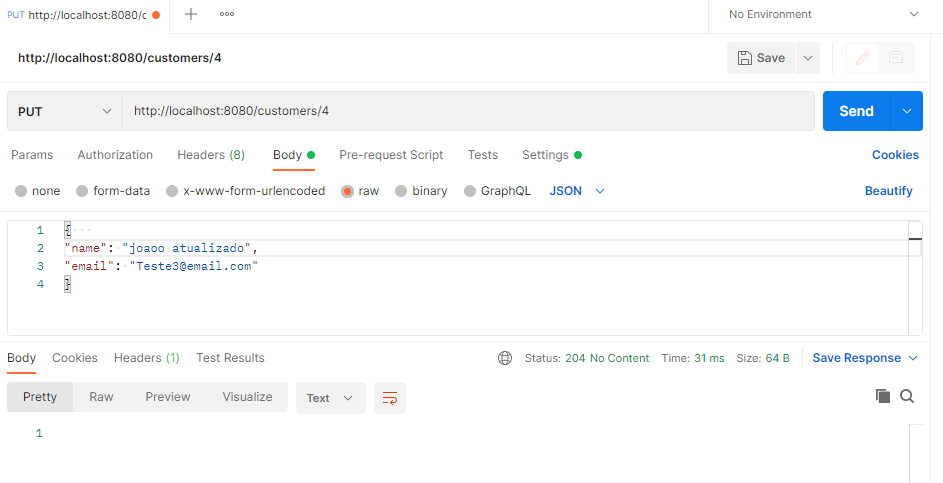Switch response view to Pretty
This screenshot has height=483, width=943.
click(40, 397)
